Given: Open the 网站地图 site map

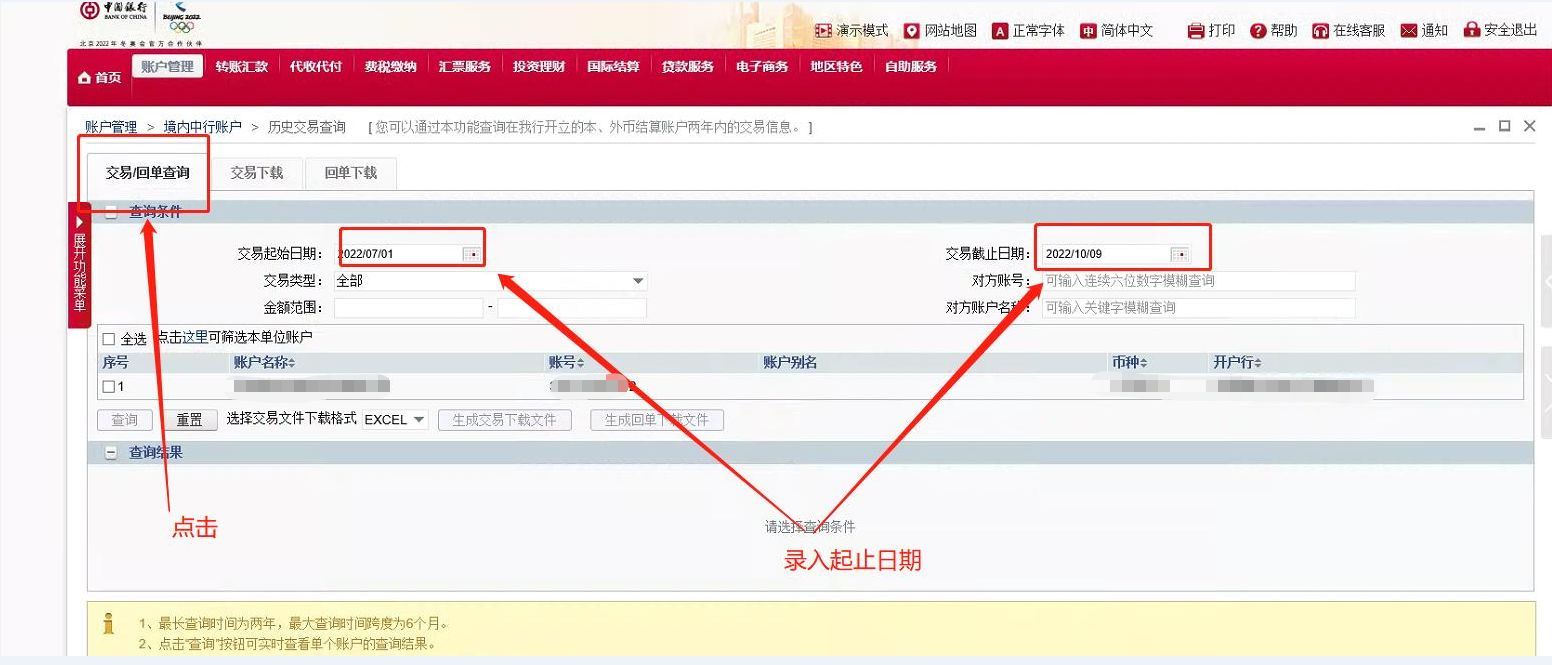Looking at the screenshot, I should (x=941, y=30).
